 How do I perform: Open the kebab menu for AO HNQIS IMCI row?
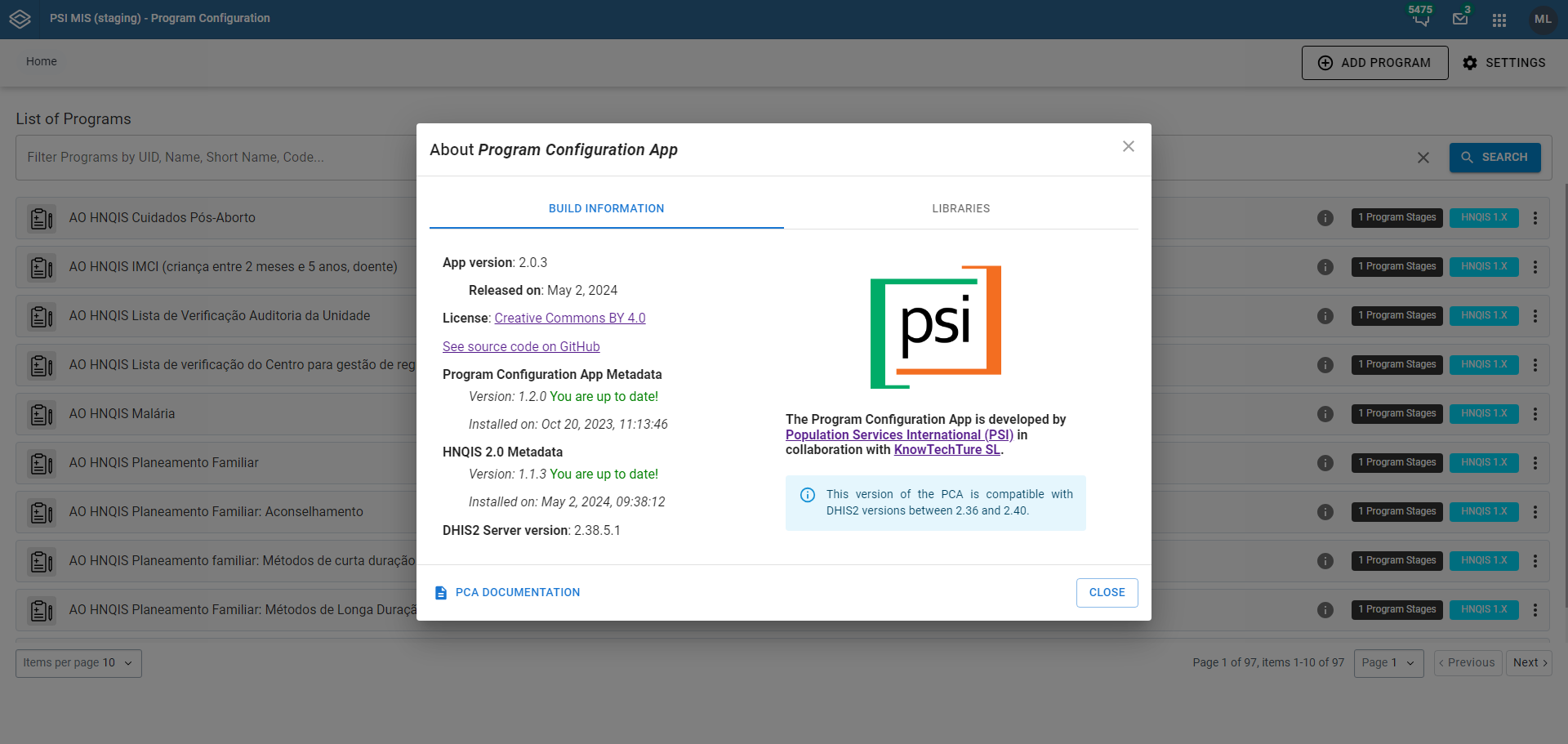(1535, 267)
